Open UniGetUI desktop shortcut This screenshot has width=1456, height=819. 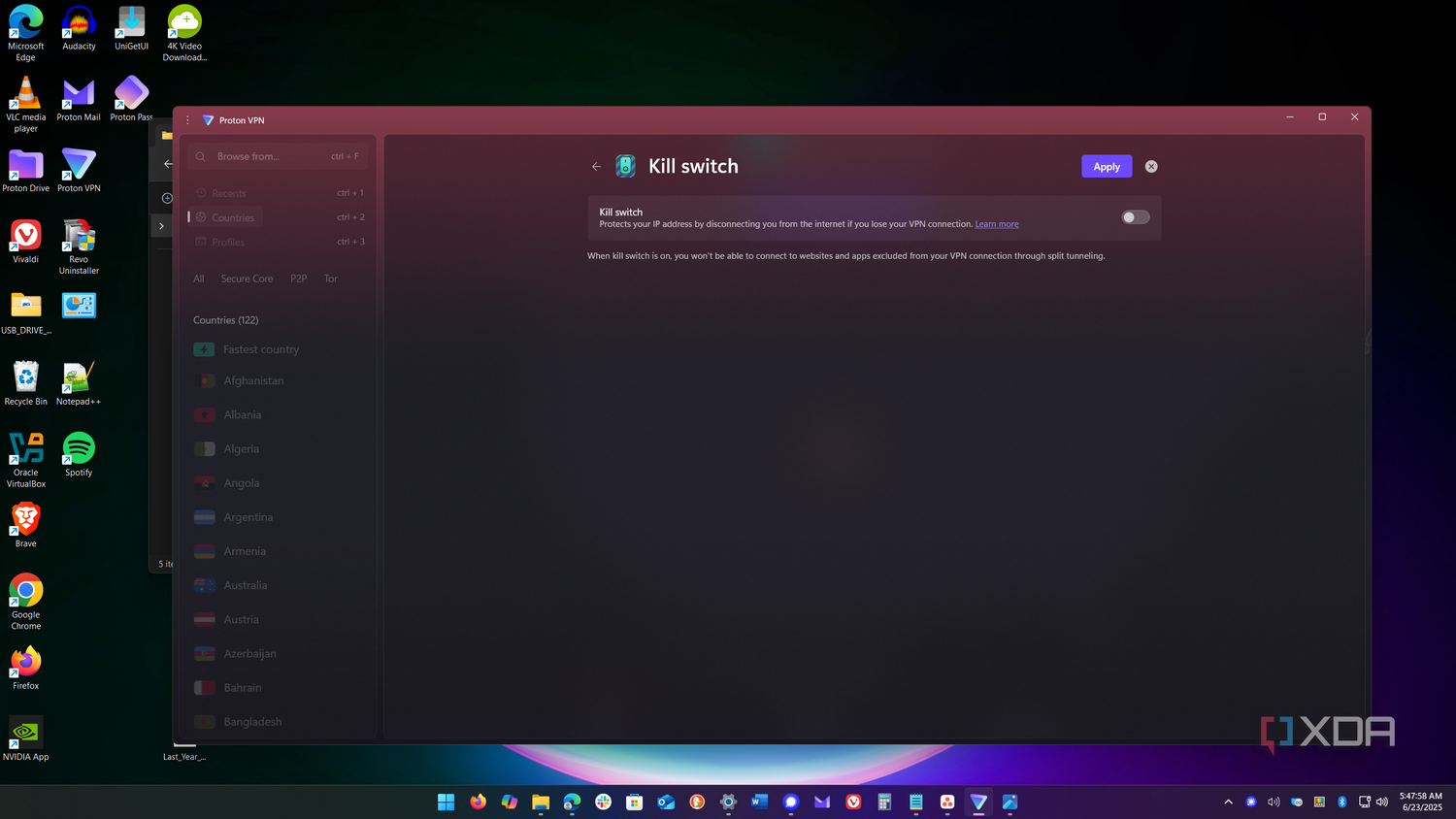pyautogui.click(x=131, y=28)
